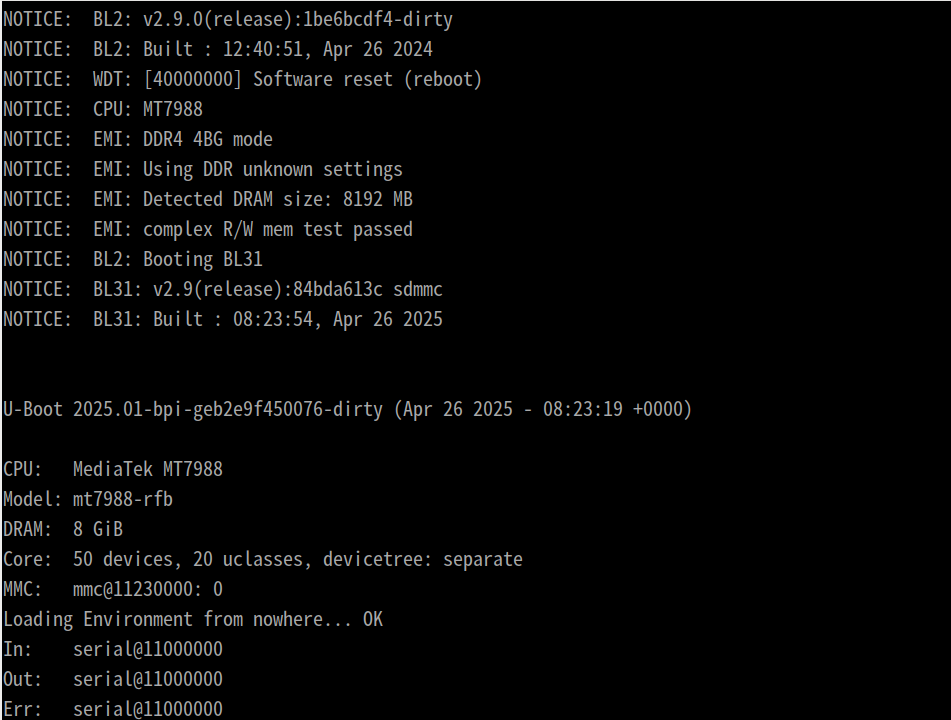Click the Model: mt7988-rfb line

click(88, 500)
